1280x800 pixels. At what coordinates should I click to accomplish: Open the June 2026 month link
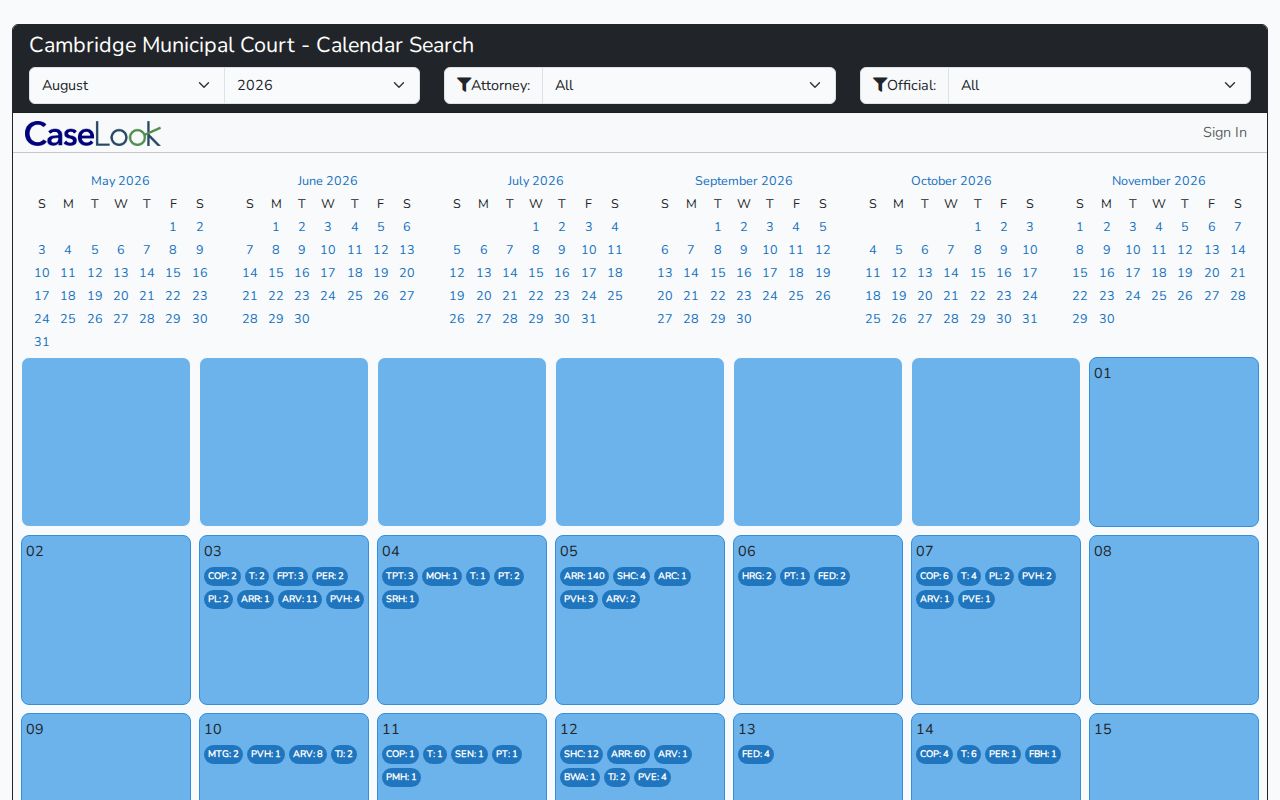coord(327,181)
